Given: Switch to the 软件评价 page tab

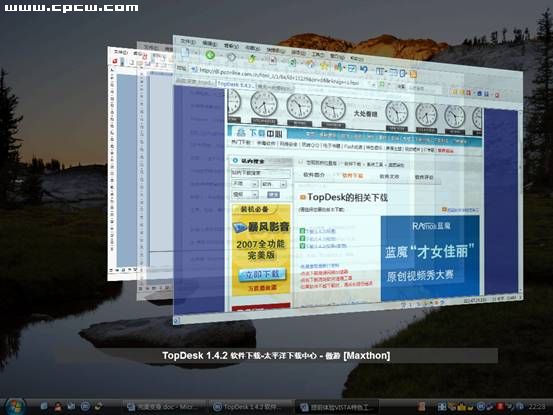Looking at the screenshot, I should point(424,177).
